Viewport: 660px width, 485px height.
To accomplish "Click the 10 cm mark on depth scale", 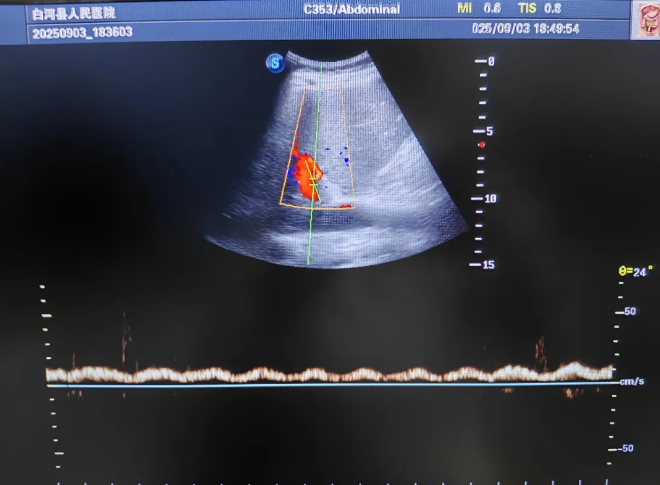I will point(489,198).
